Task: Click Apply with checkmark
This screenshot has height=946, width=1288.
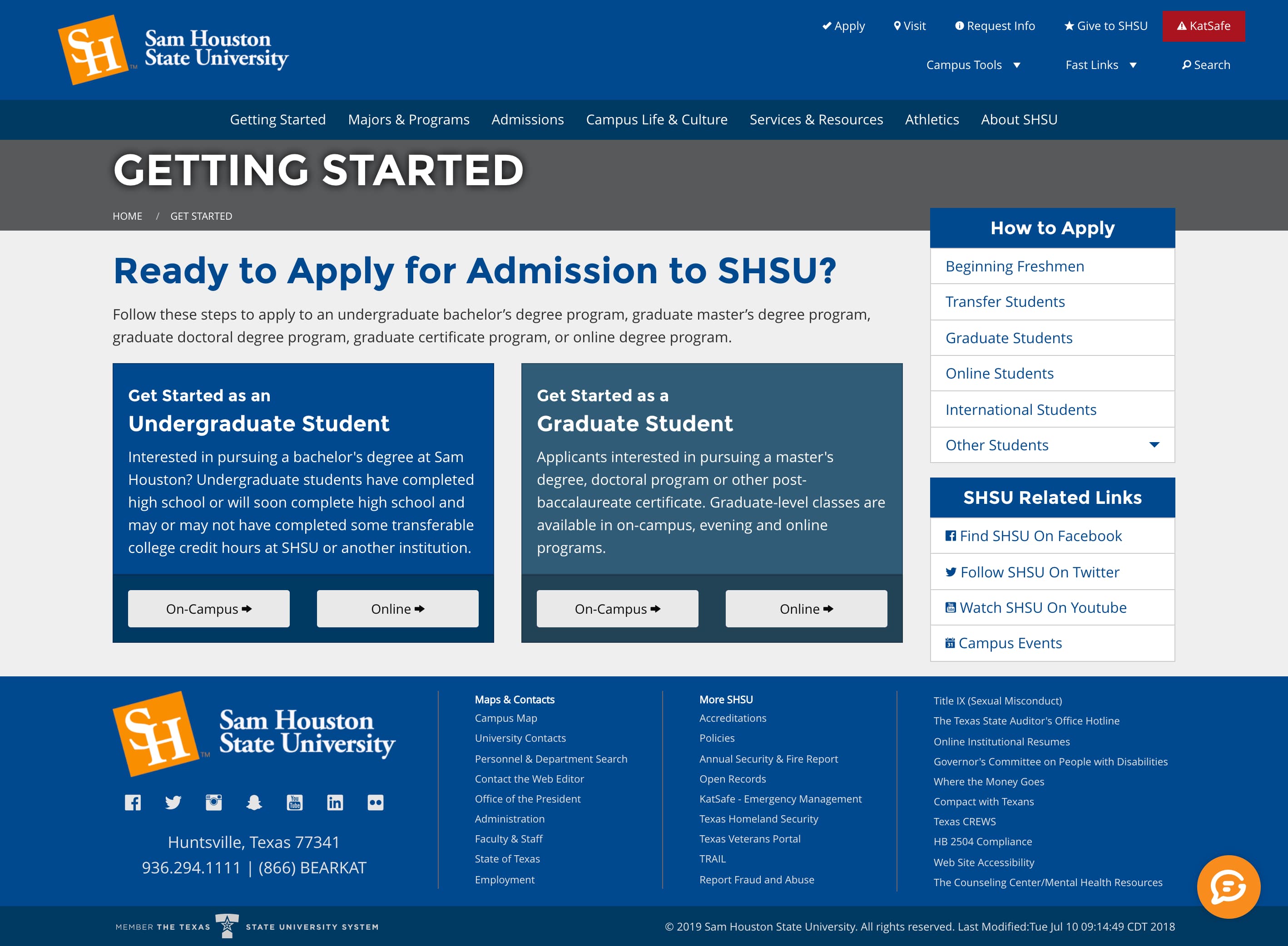Action: (x=843, y=26)
